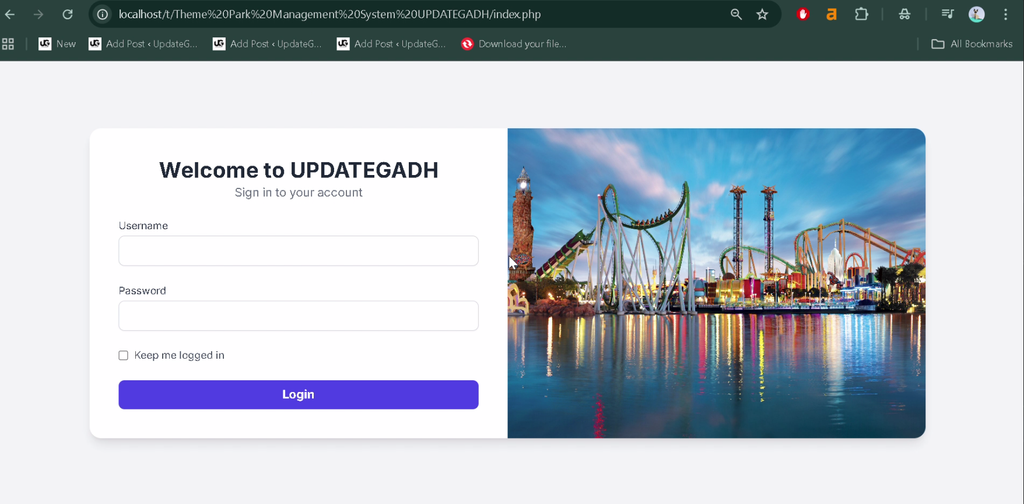Viewport: 1024px width, 504px height.
Task: Open the Chrome three-dot menu
Action: tap(1006, 14)
